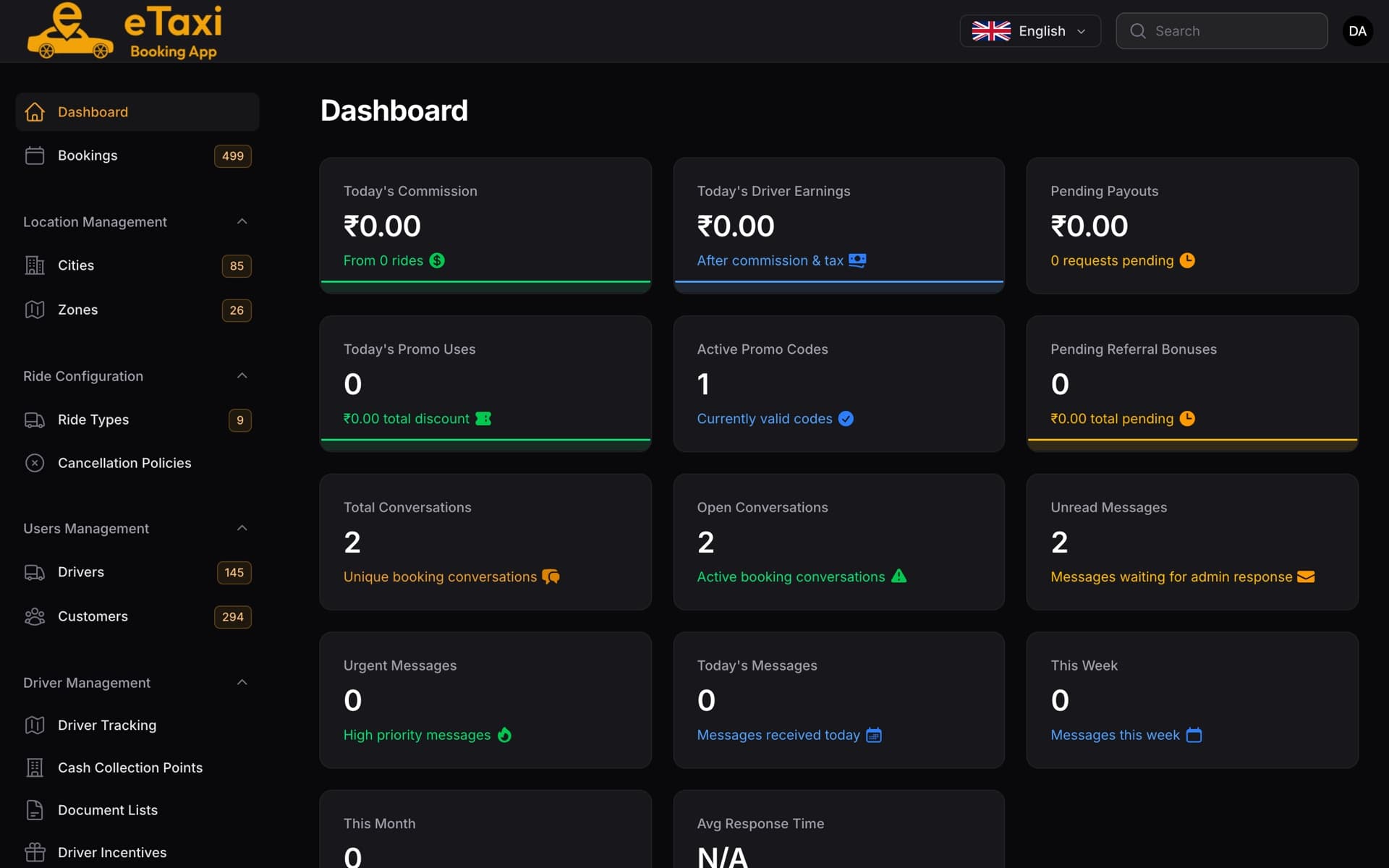Viewport: 1389px width, 868px height.
Task: Open Document Lists
Action: (137, 810)
